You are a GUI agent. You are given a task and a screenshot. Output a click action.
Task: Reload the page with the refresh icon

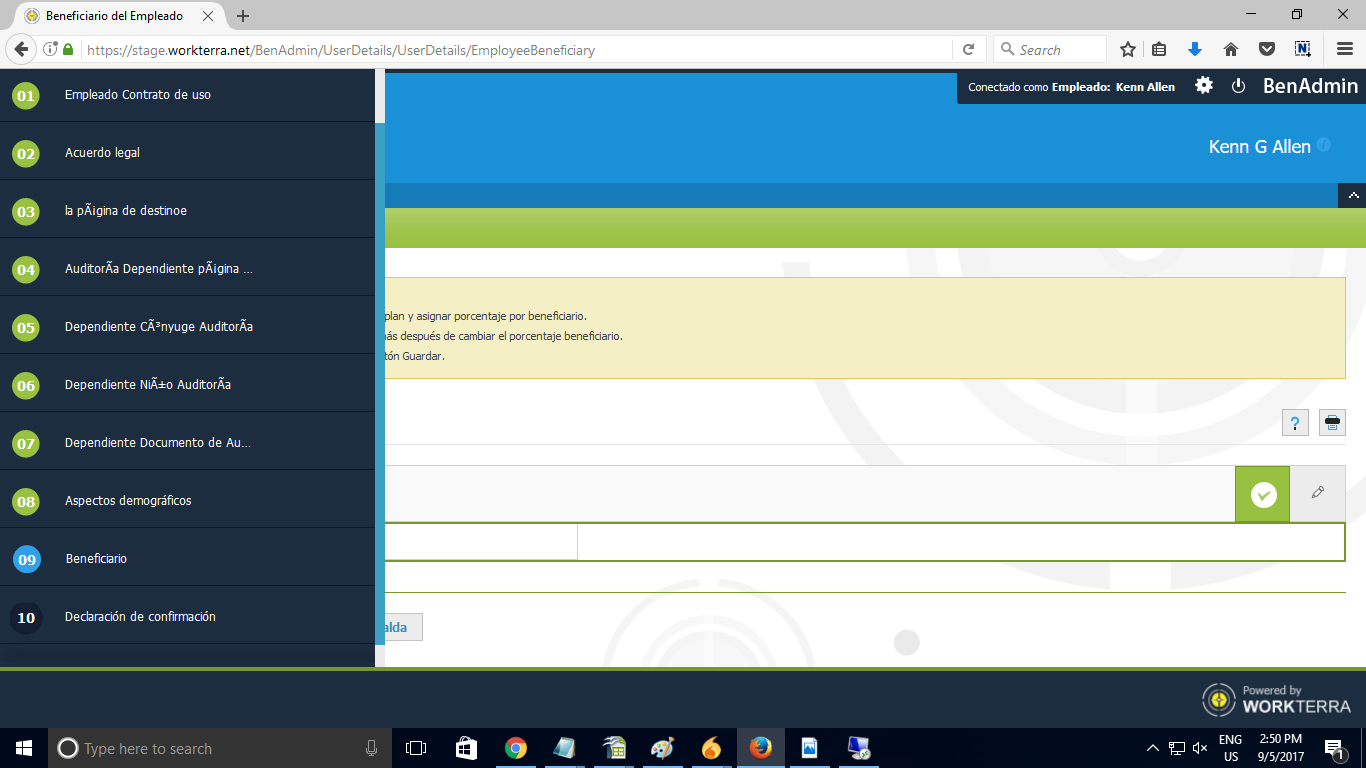point(968,50)
